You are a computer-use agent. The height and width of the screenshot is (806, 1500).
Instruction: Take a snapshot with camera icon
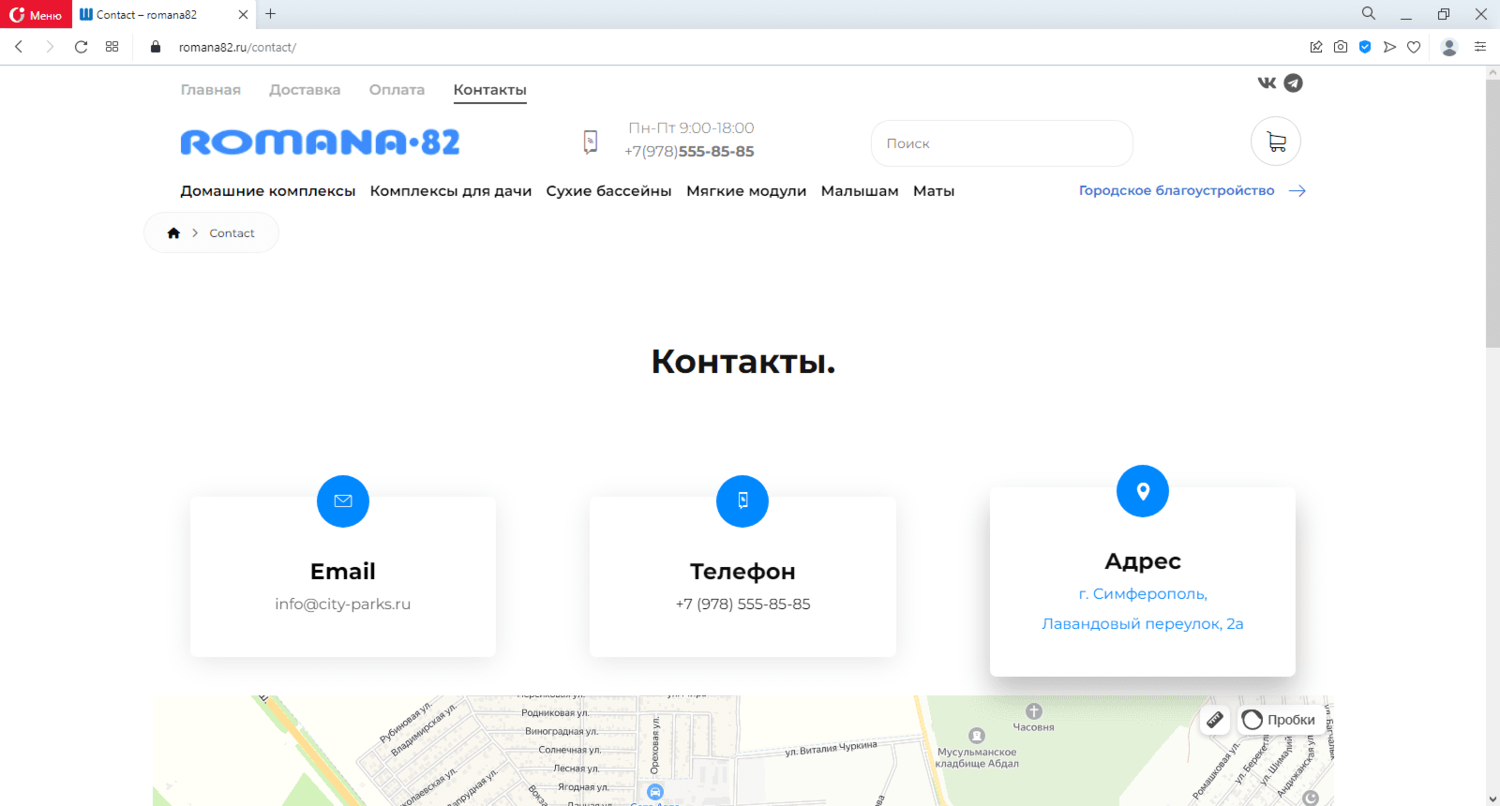[x=1340, y=47]
